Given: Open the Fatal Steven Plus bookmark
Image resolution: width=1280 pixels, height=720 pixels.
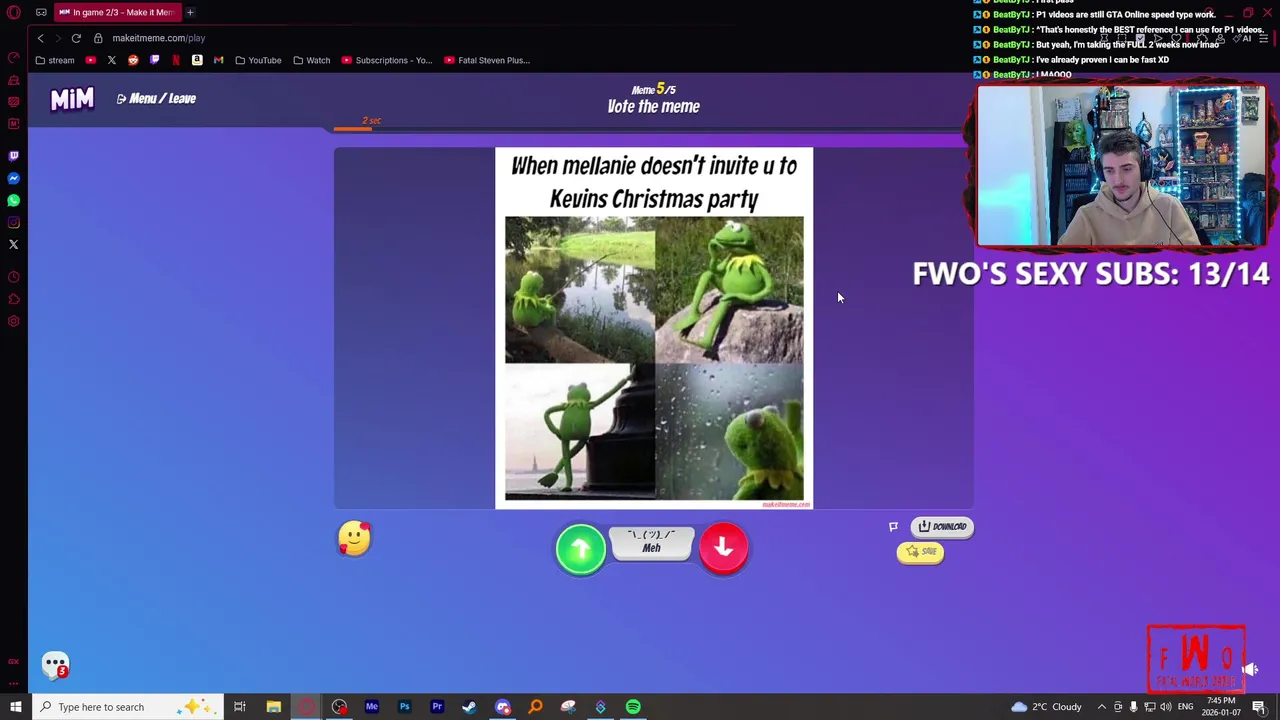Looking at the screenshot, I should (486, 60).
